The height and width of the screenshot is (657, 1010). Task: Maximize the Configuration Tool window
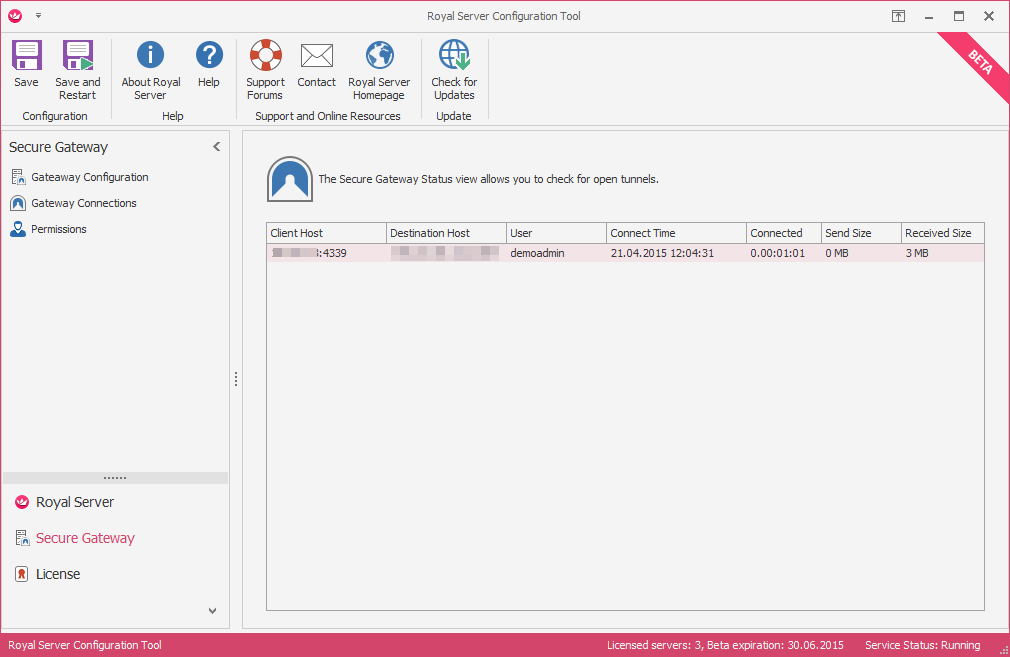click(x=959, y=16)
